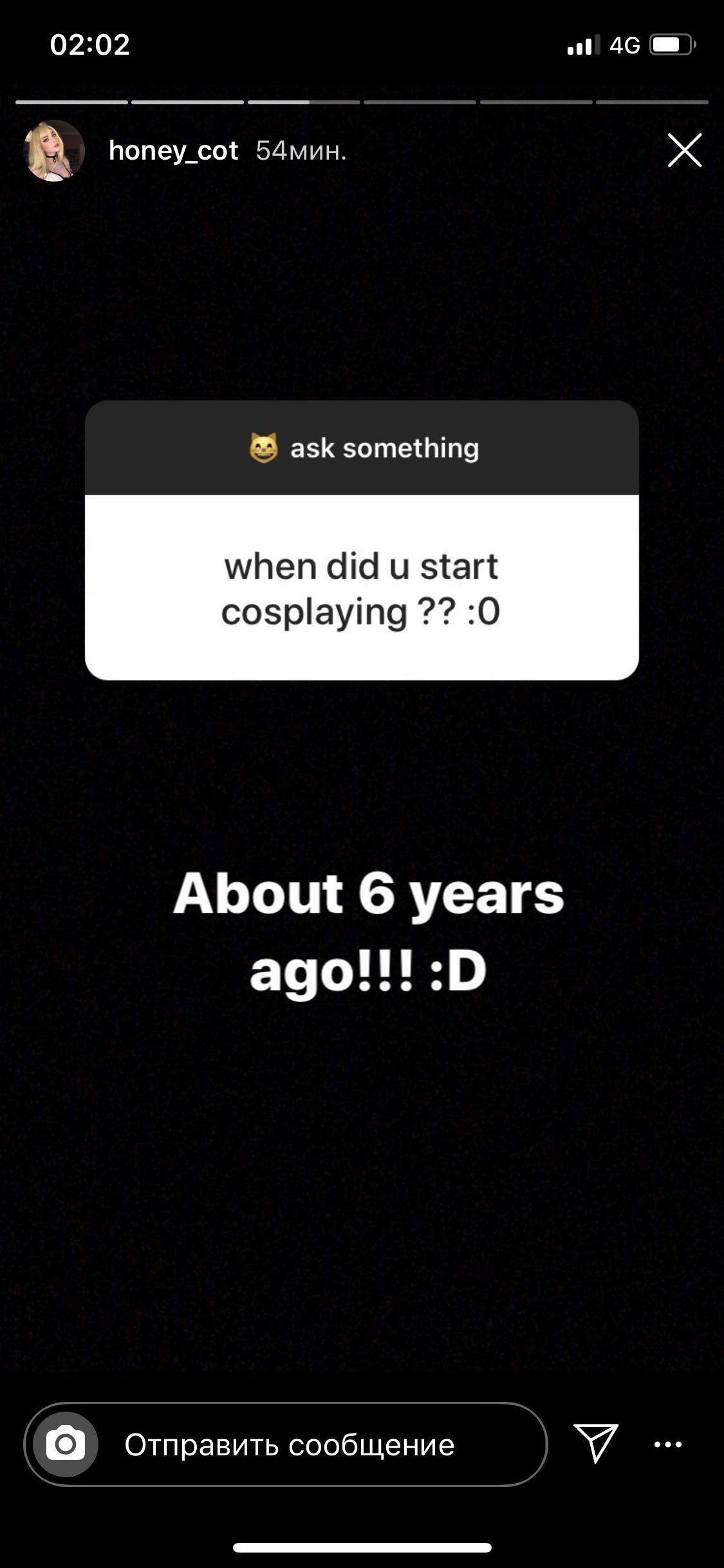Jump to the fourth story progress segment
724x1568 pixels.
pos(420,102)
